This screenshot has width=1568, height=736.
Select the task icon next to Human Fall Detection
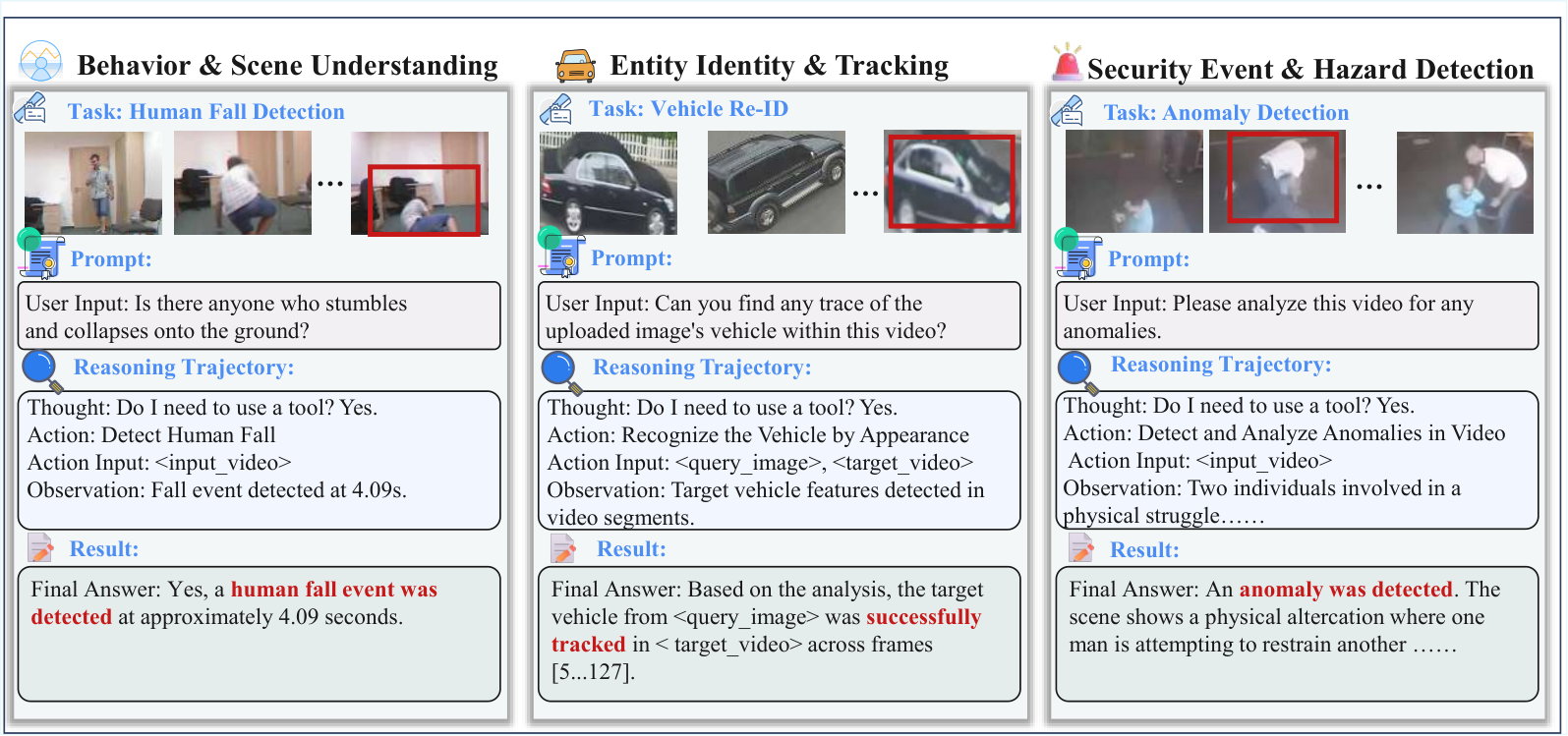tap(30, 108)
